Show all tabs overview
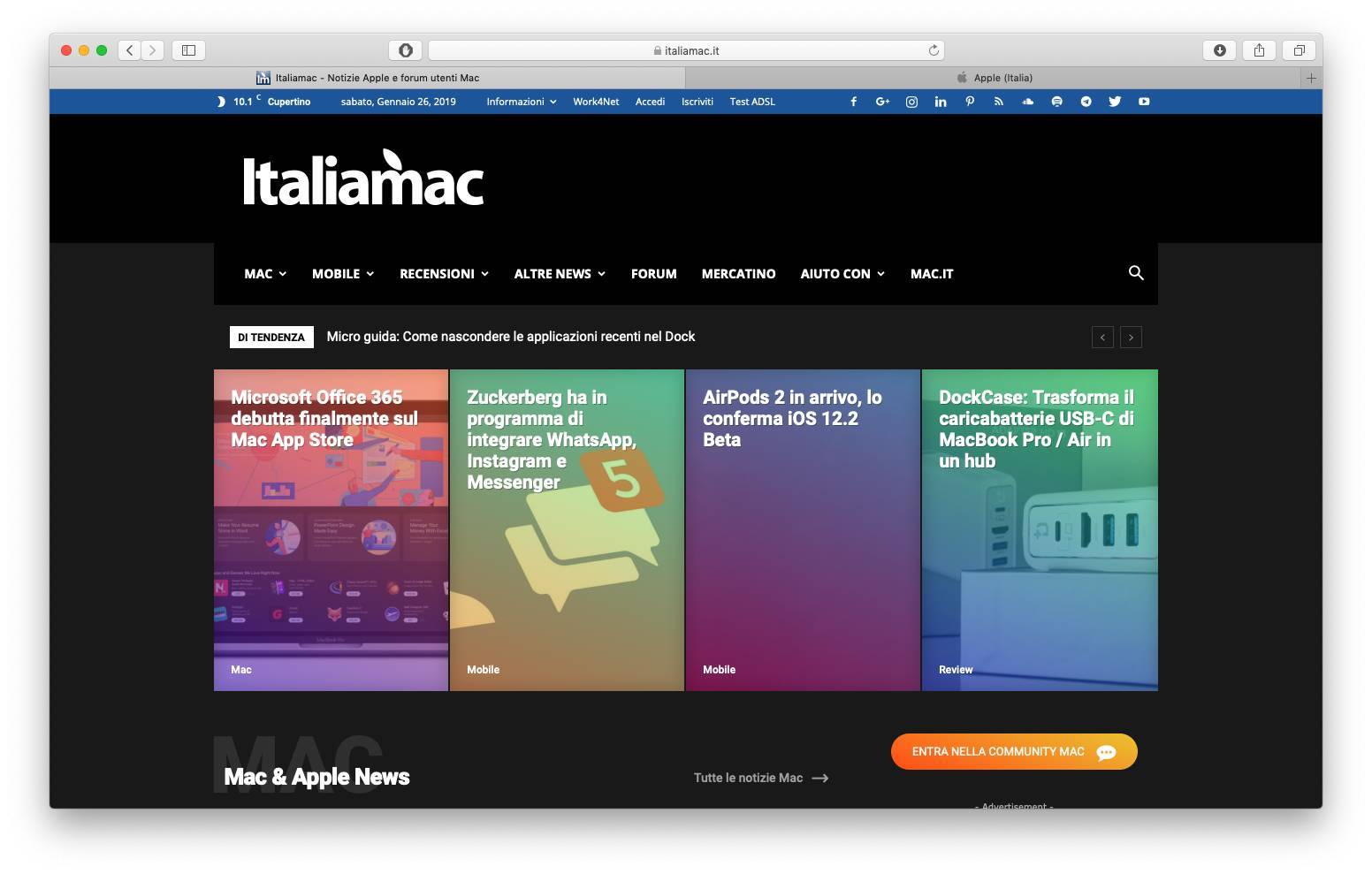1372x874 pixels. (1299, 50)
